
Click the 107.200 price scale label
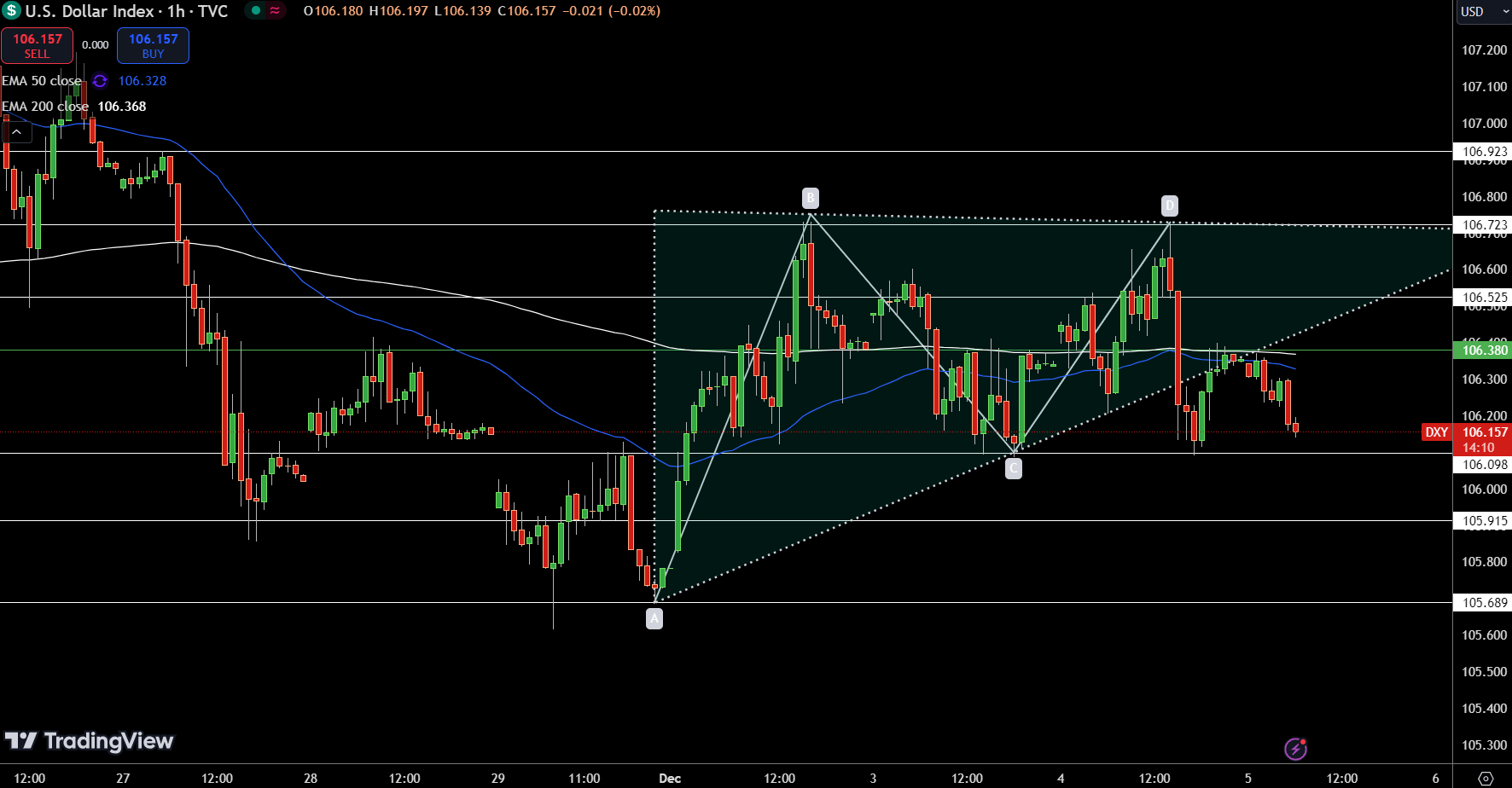1485,50
